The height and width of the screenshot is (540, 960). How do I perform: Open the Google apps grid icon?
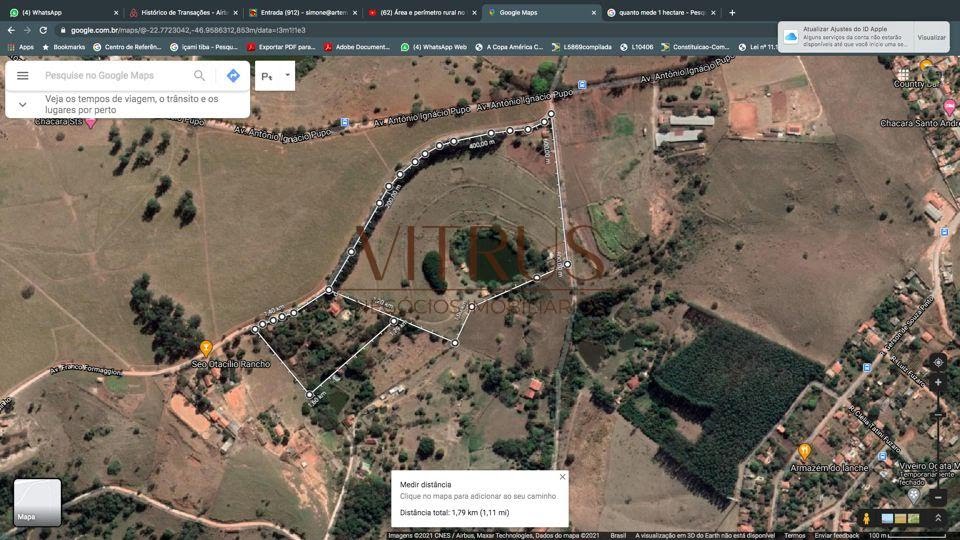tap(904, 75)
